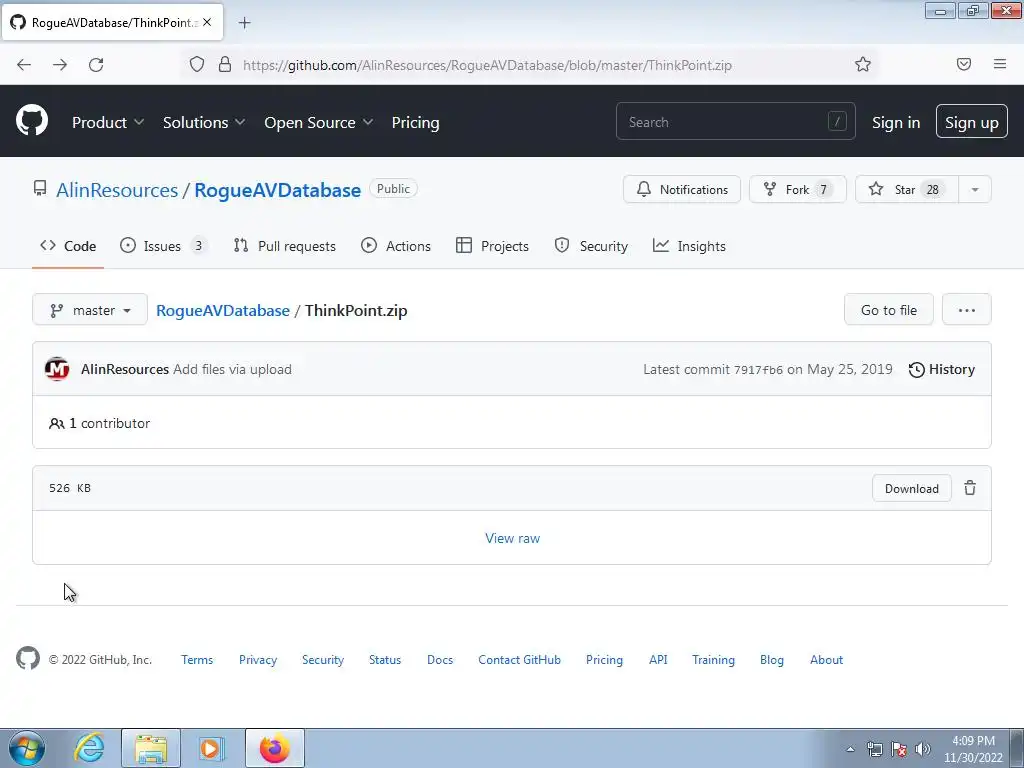Open the footer Blog link
1024x768 pixels.
pyautogui.click(x=772, y=660)
